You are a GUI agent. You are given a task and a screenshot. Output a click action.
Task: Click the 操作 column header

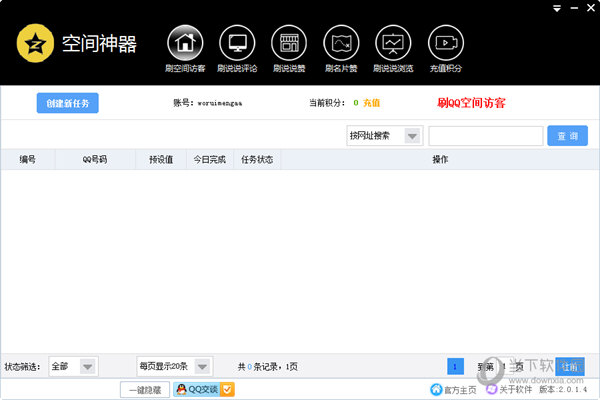[x=440, y=159]
